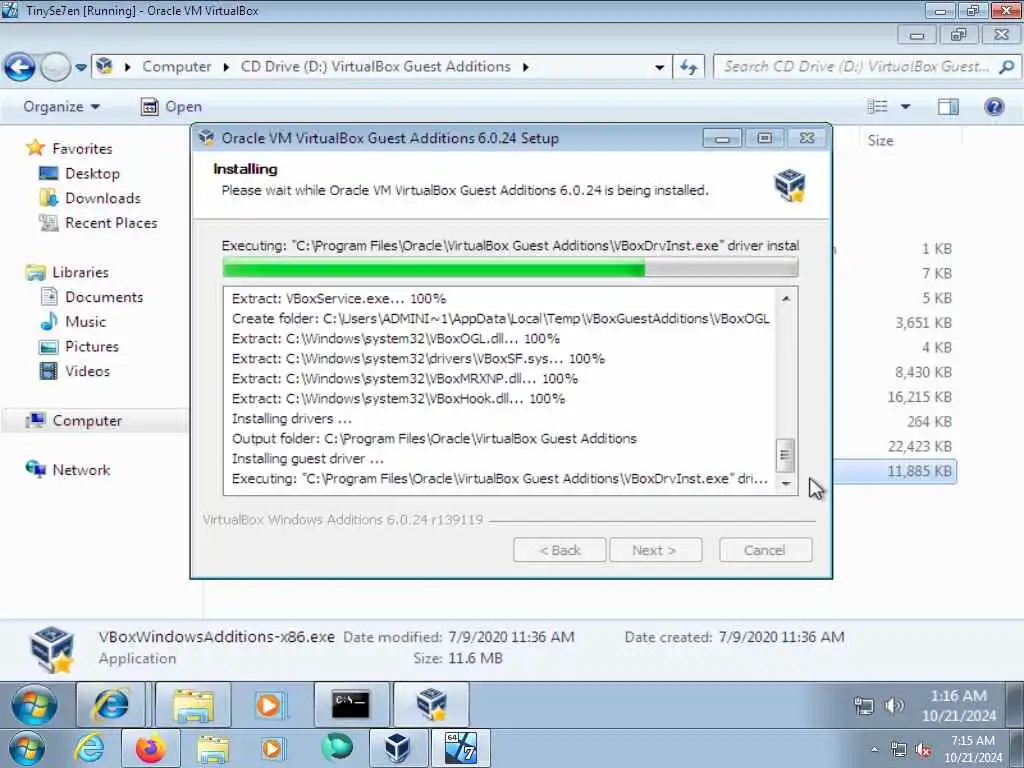Click the search magnifier icon
The height and width of the screenshot is (768, 1024).
pyautogui.click(x=1007, y=67)
